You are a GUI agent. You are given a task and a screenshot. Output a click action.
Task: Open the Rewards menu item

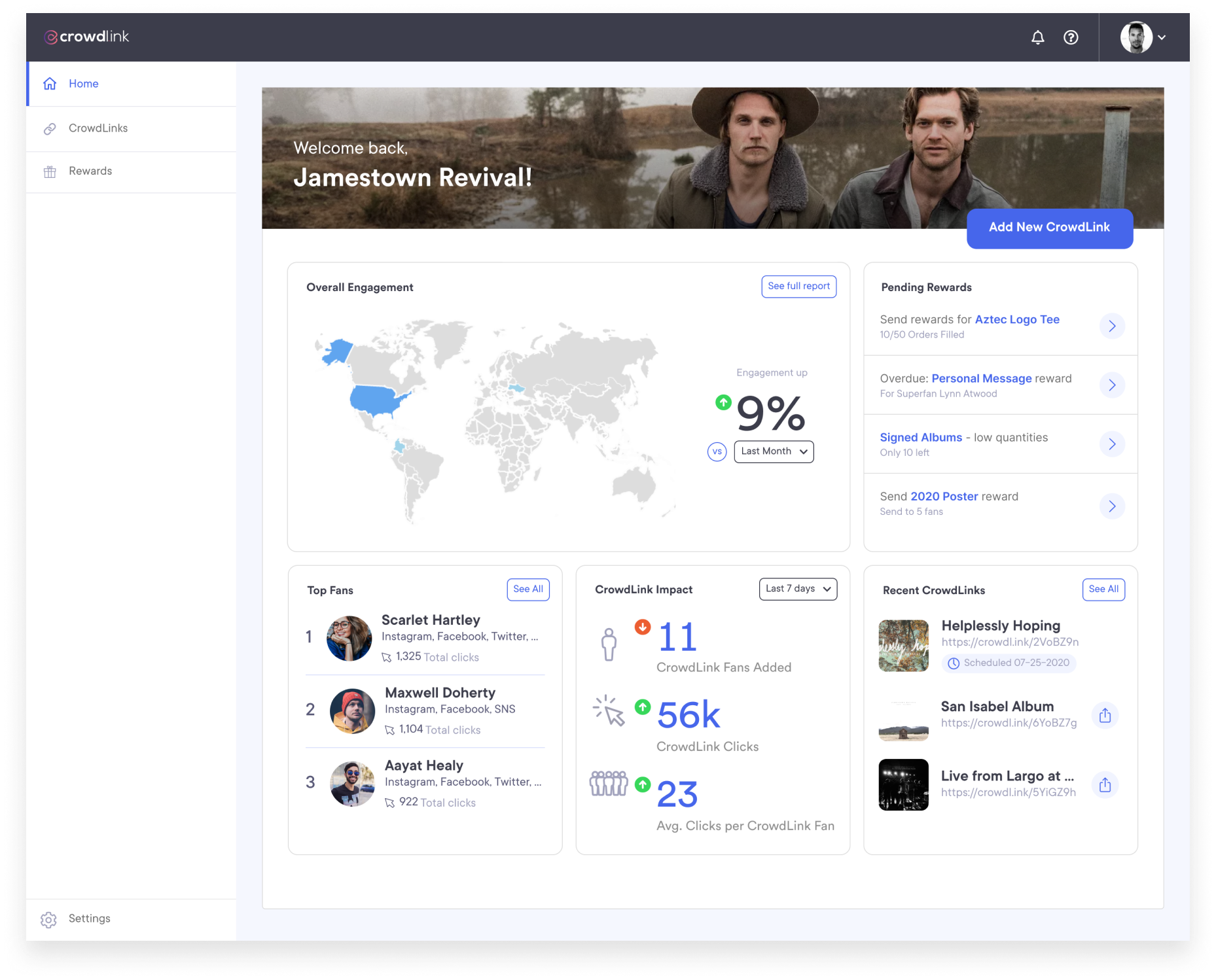tap(131, 172)
